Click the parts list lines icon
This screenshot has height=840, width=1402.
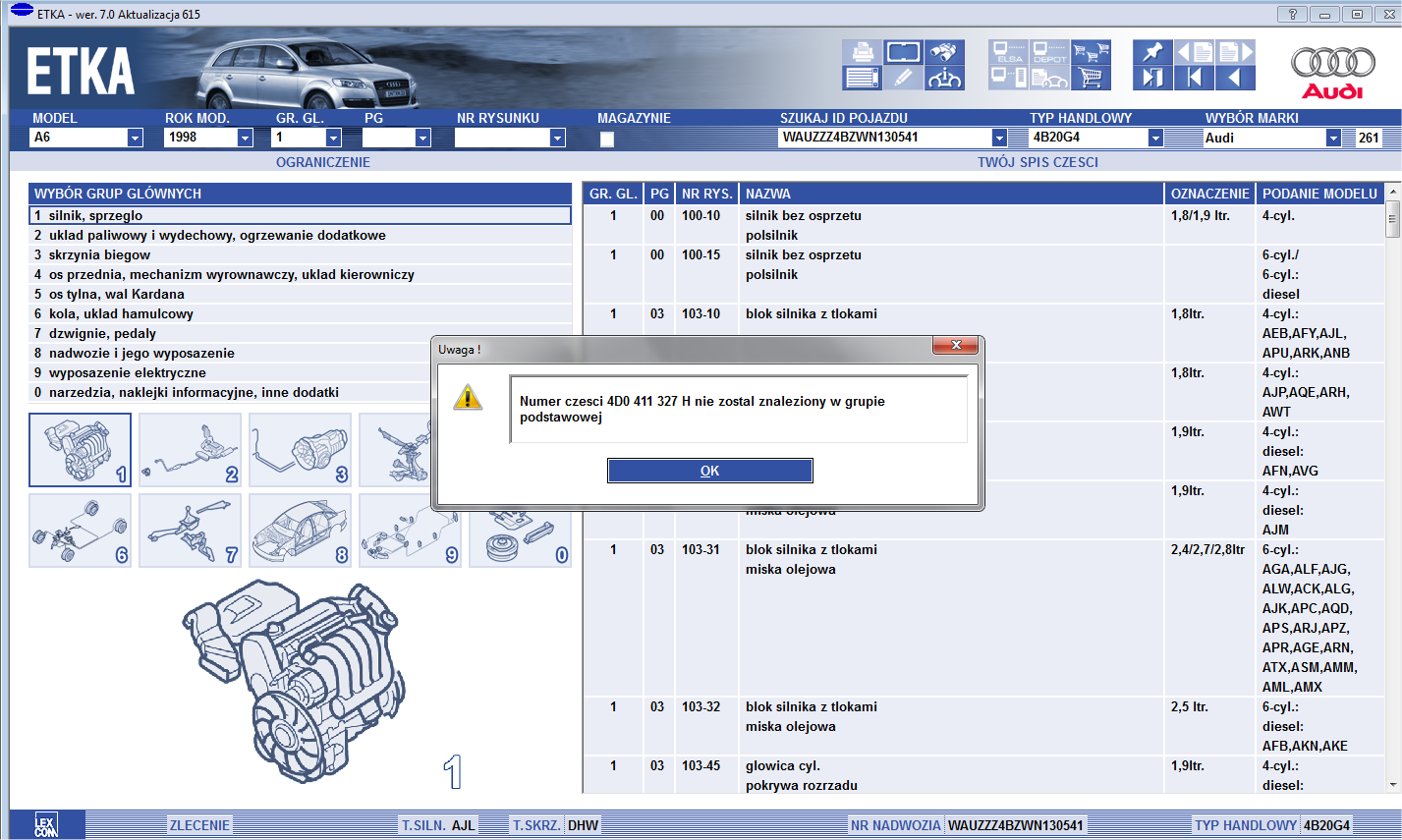[x=862, y=78]
